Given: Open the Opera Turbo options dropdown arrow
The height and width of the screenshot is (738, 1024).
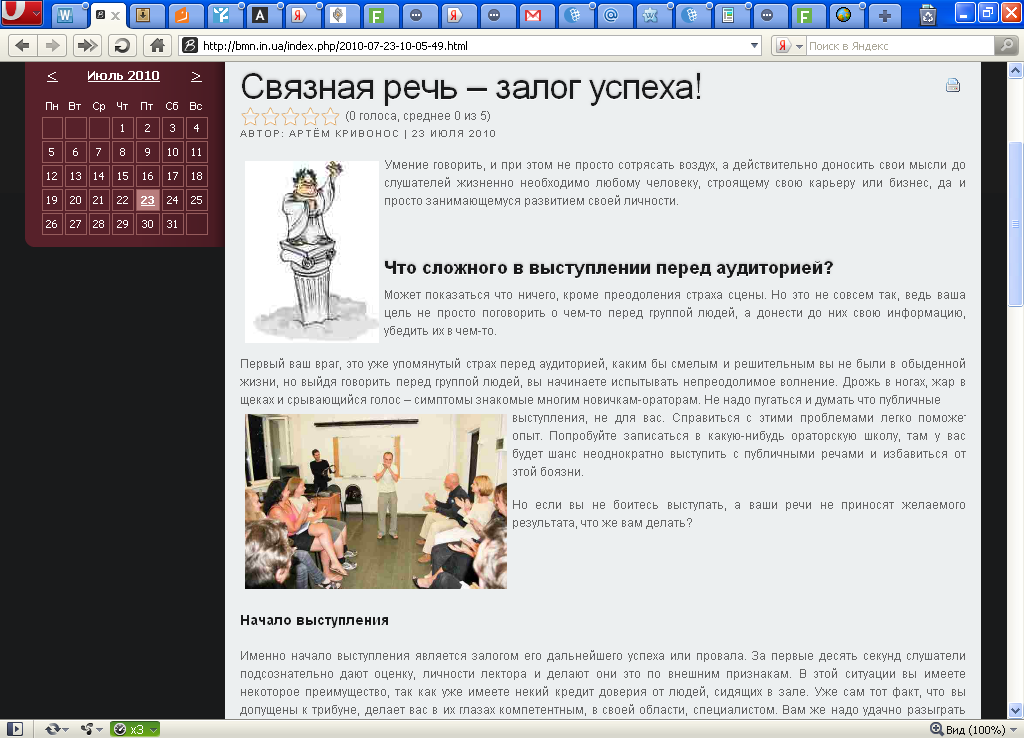Looking at the screenshot, I should tap(152, 730).
